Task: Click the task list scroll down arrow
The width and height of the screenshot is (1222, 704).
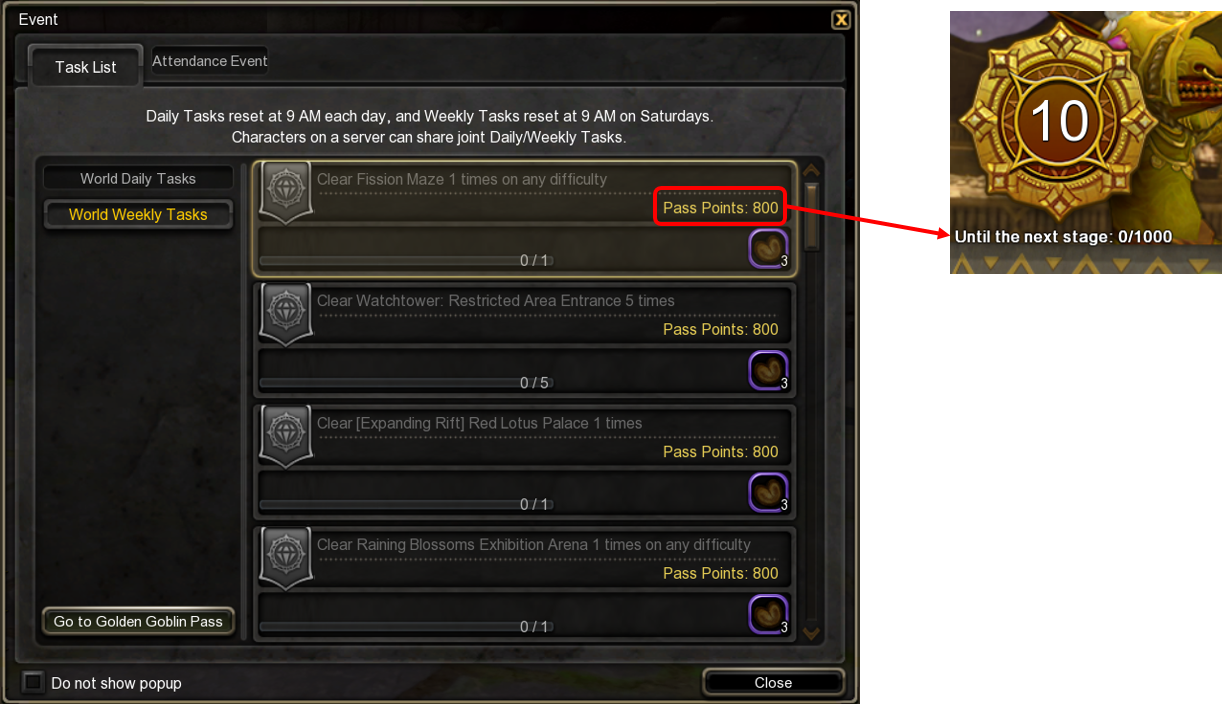Action: click(811, 632)
